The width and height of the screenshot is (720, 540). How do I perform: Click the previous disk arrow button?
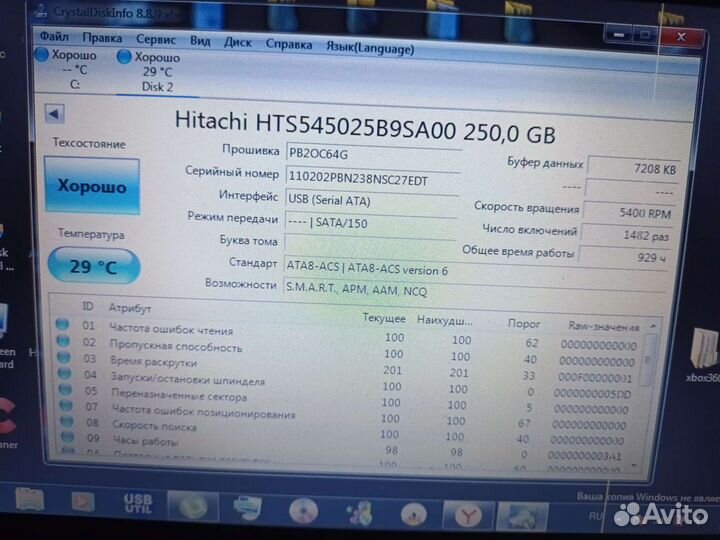point(55,113)
